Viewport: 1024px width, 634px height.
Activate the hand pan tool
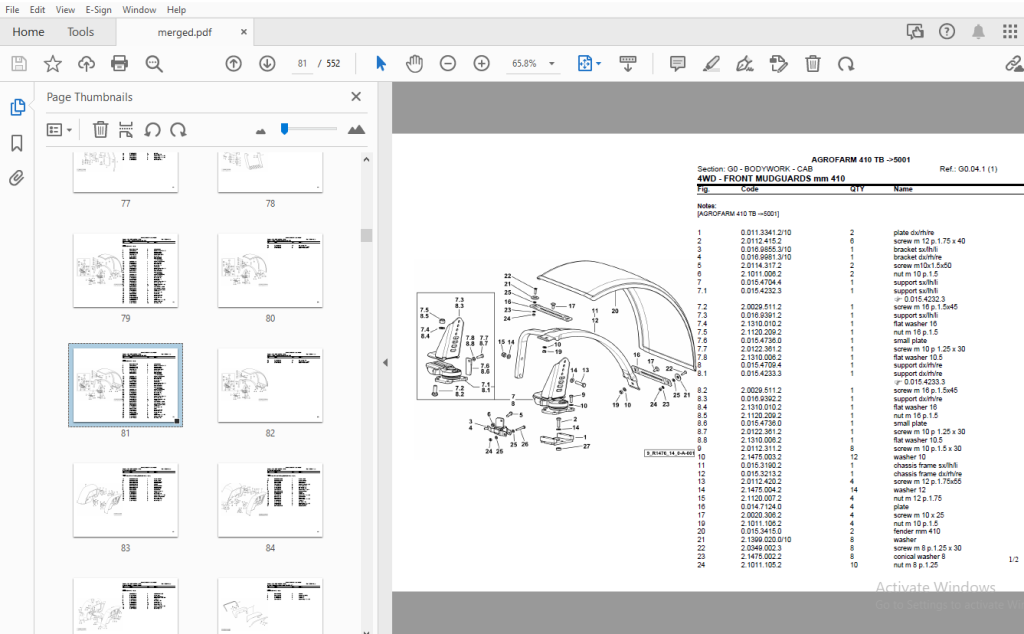(414, 63)
